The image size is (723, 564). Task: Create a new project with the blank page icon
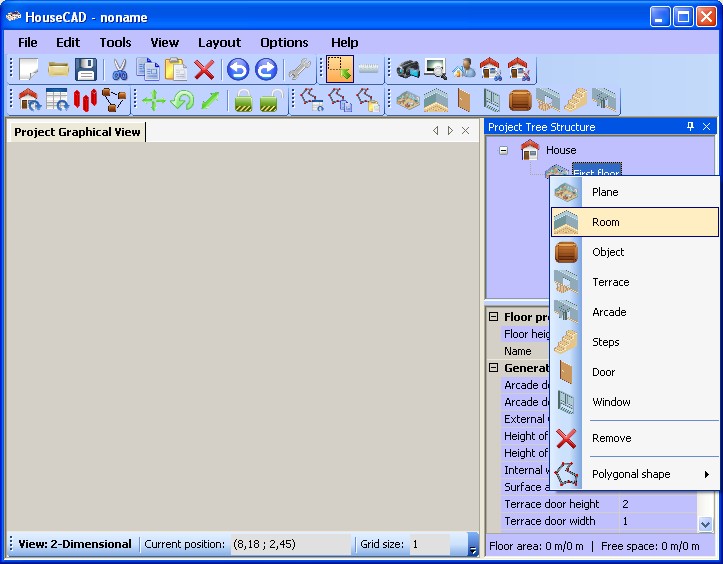(x=29, y=70)
